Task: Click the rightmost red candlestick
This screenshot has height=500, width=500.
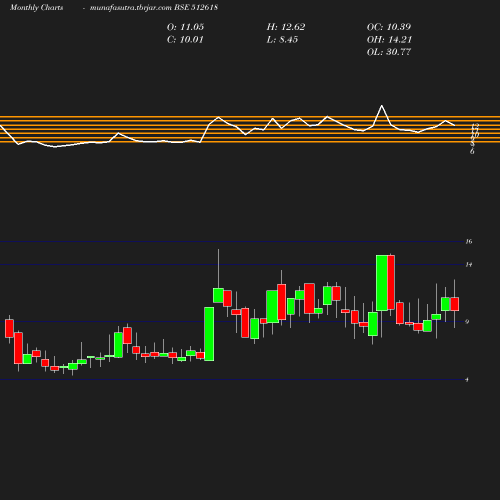Action: (454, 304)
